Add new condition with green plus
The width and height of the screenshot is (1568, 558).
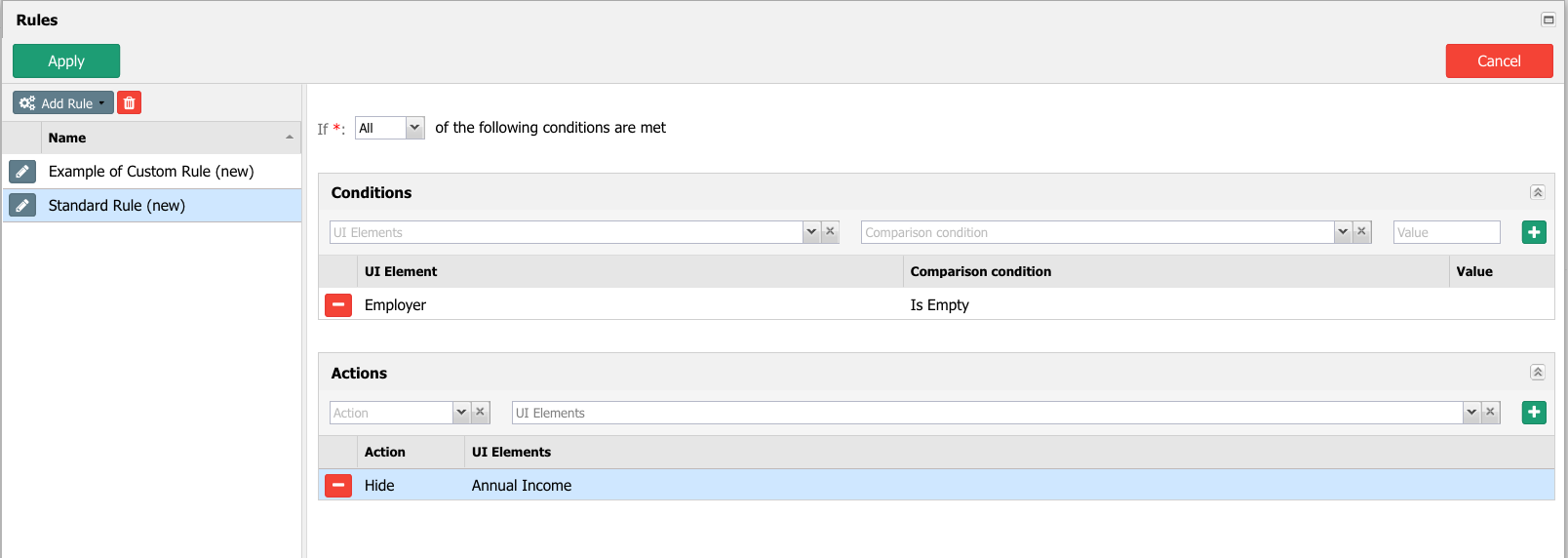[1534, 232]
